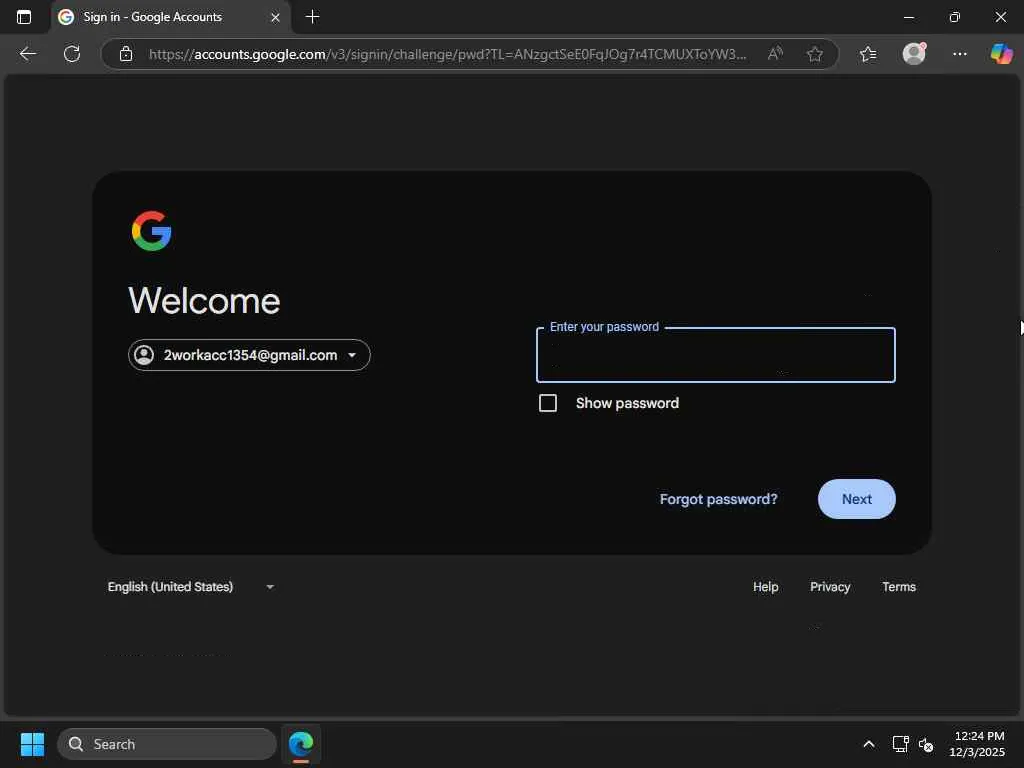
Task: Add this page to favorites
Action: (814, 54)
